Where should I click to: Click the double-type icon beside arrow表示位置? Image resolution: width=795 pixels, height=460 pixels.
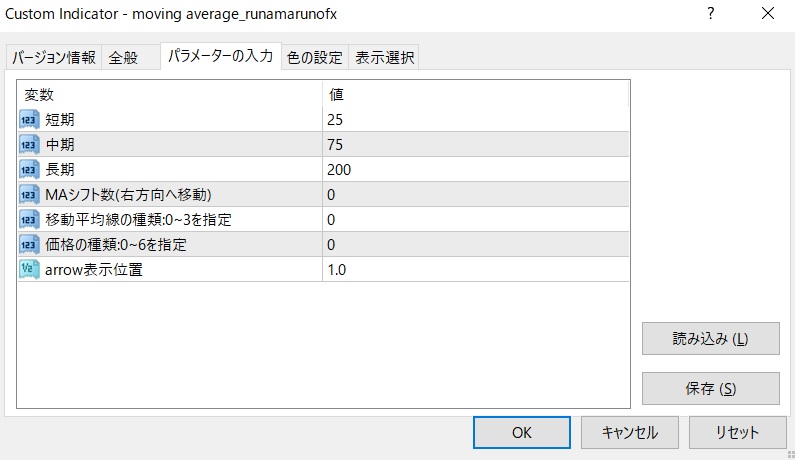(29, 269)
